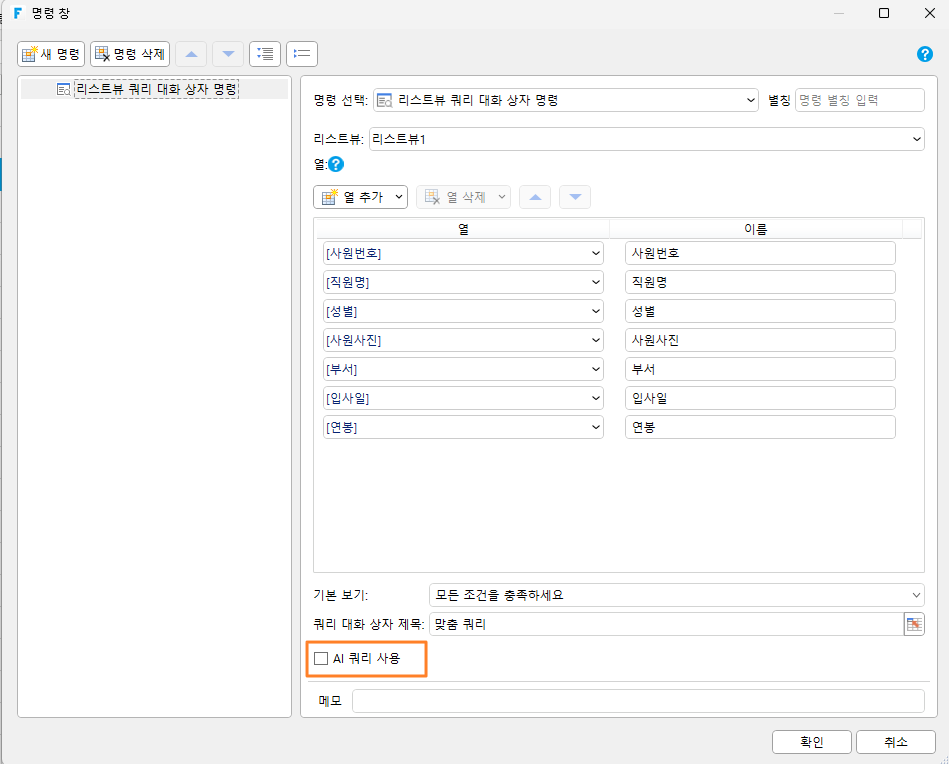Screen dimensions: 949x764
Task: Move command up with top toolbar arrow
Action: 191,54
